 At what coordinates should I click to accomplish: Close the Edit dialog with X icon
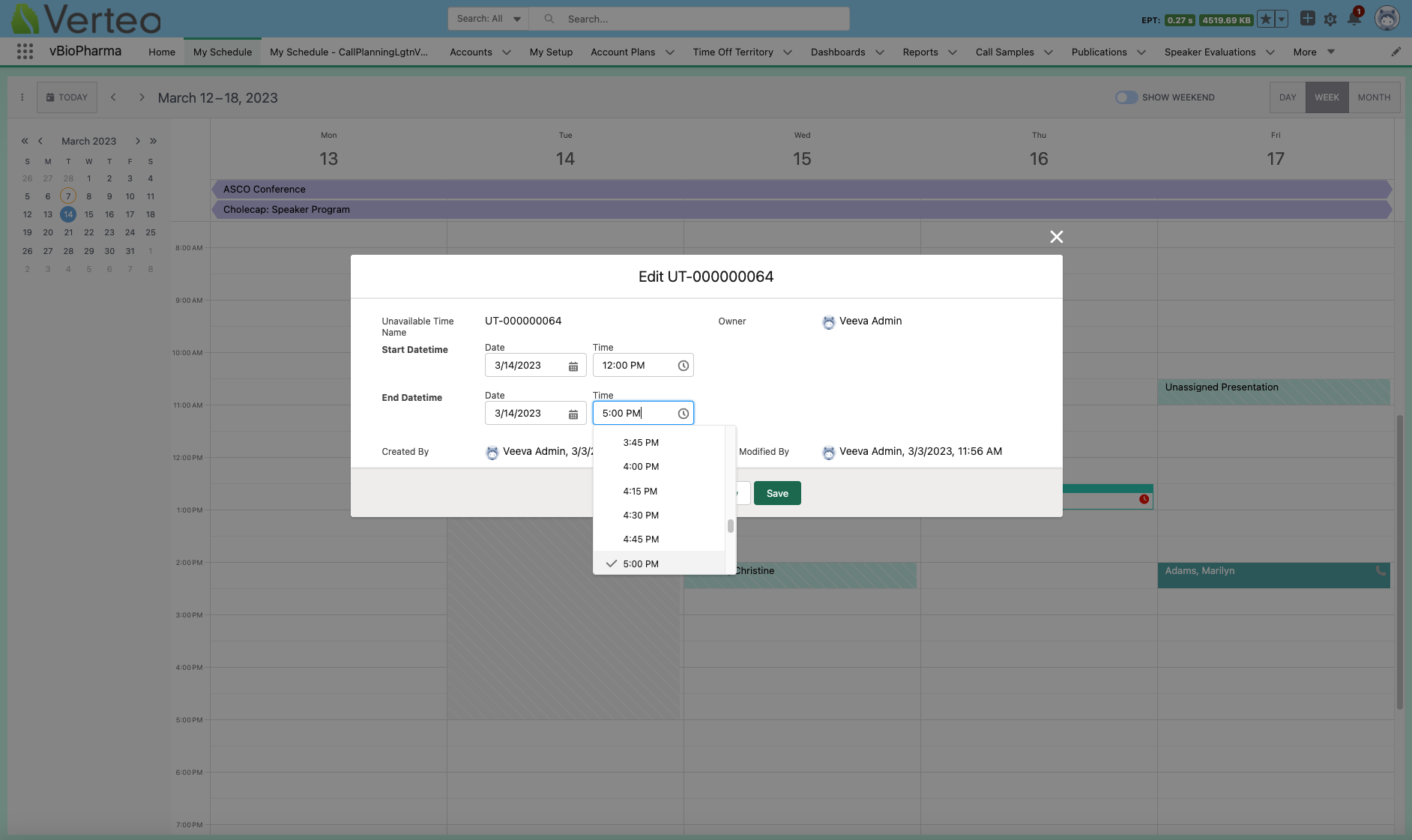pyautogui.click(x=1056, y=237)
